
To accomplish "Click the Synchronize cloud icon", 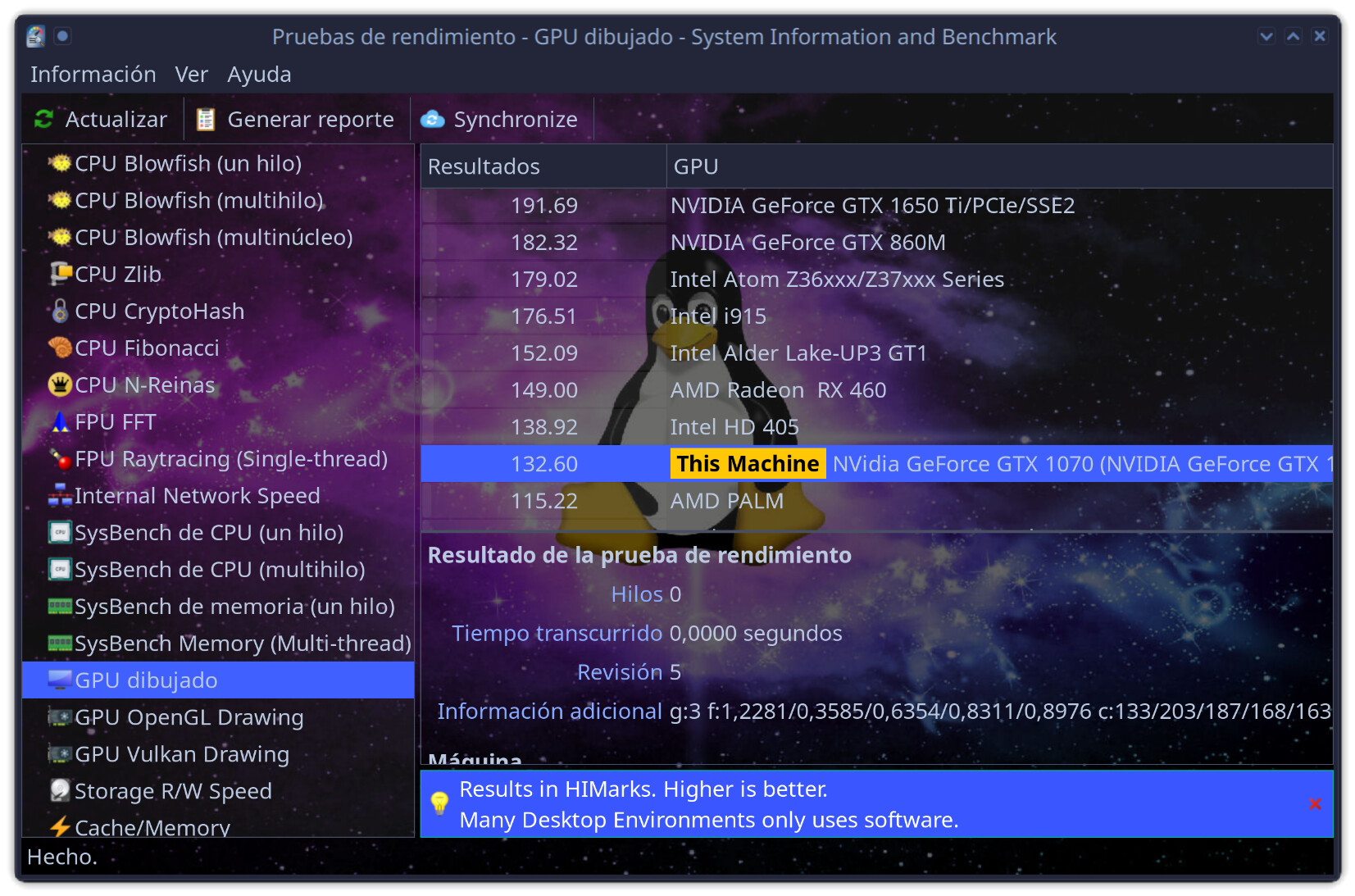I will coord(432,120).
